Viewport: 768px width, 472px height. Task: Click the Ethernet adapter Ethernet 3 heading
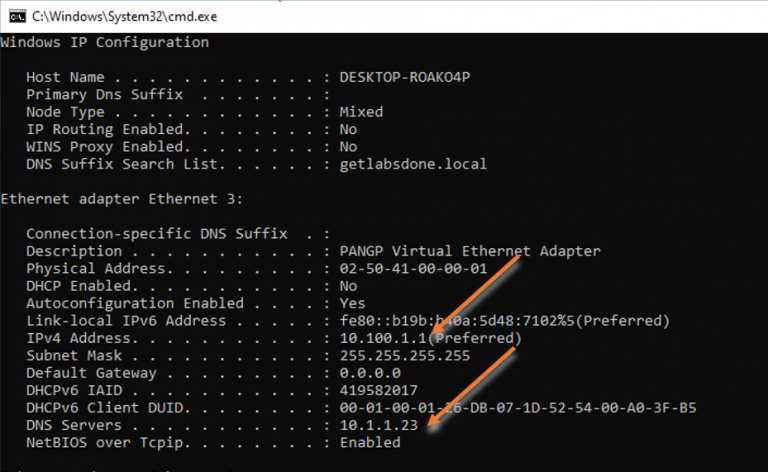(123, 199)
